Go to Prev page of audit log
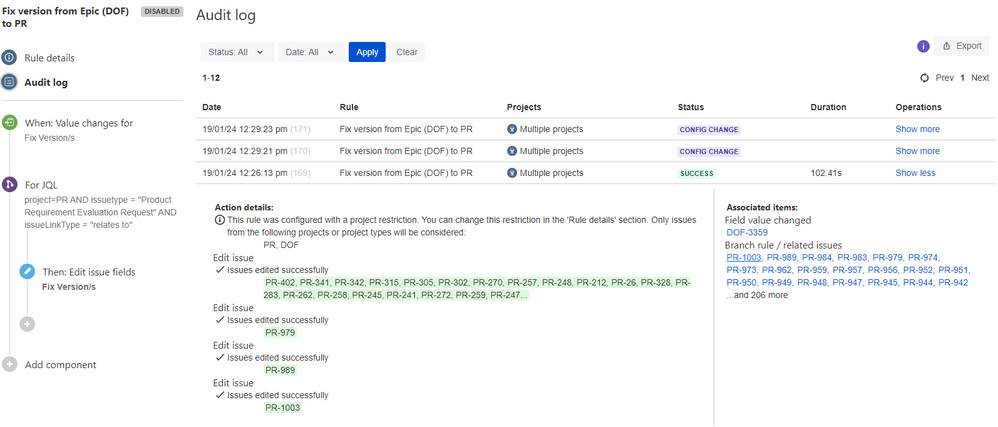The height and width of the screenshot is (427, 998). coord(945,78)
